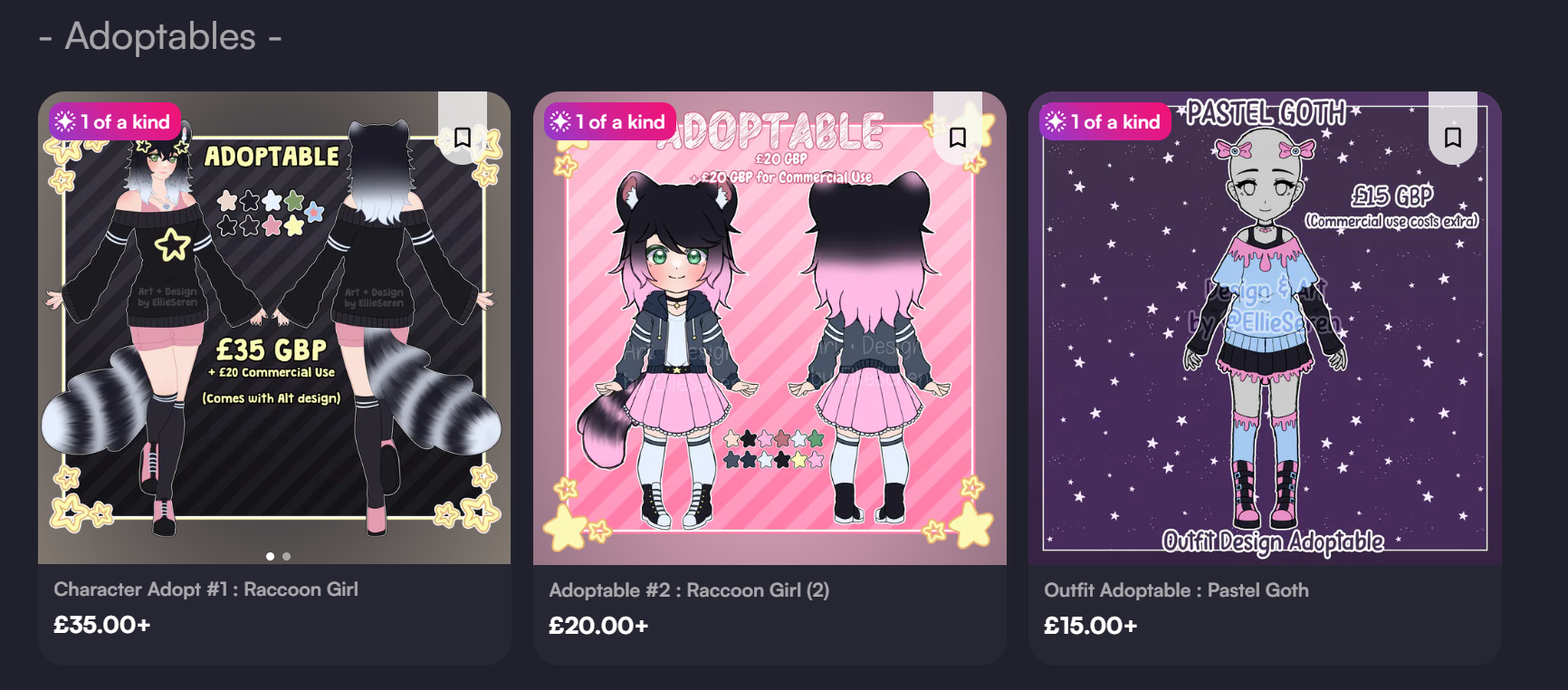Click the £35.00+ price
The height and width of the screenshot is (690, 1568).
(102, 625)
